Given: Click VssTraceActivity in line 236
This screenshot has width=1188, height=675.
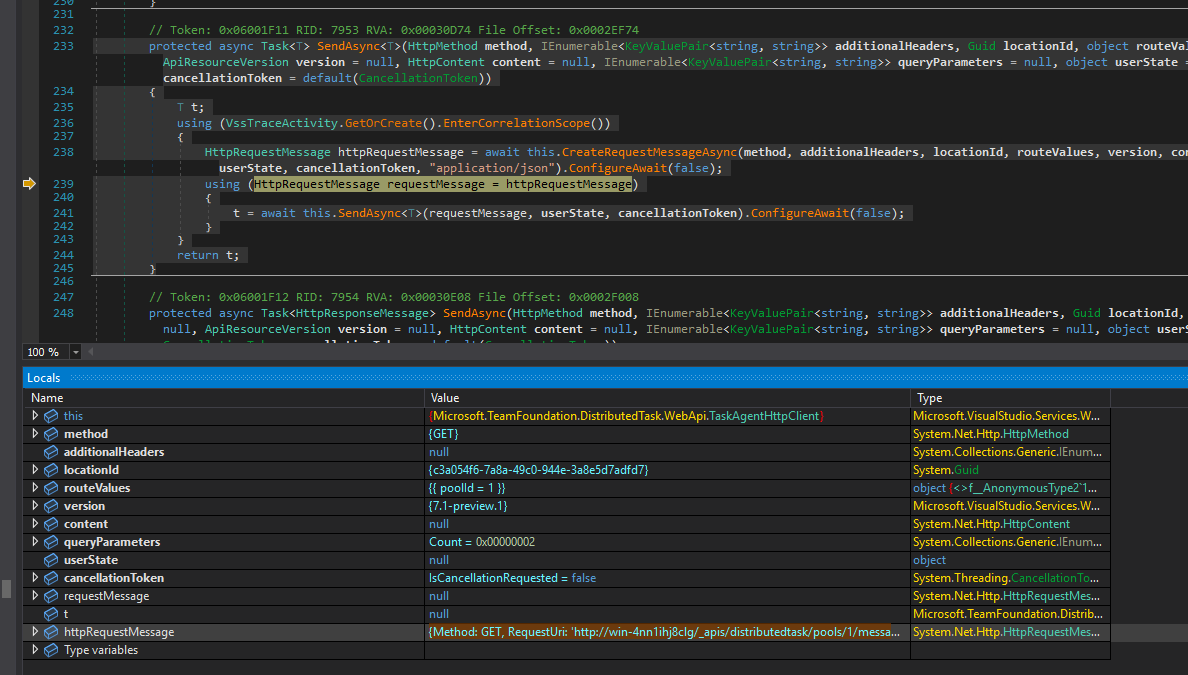Looking at the screenshot, I should (282, 123).
